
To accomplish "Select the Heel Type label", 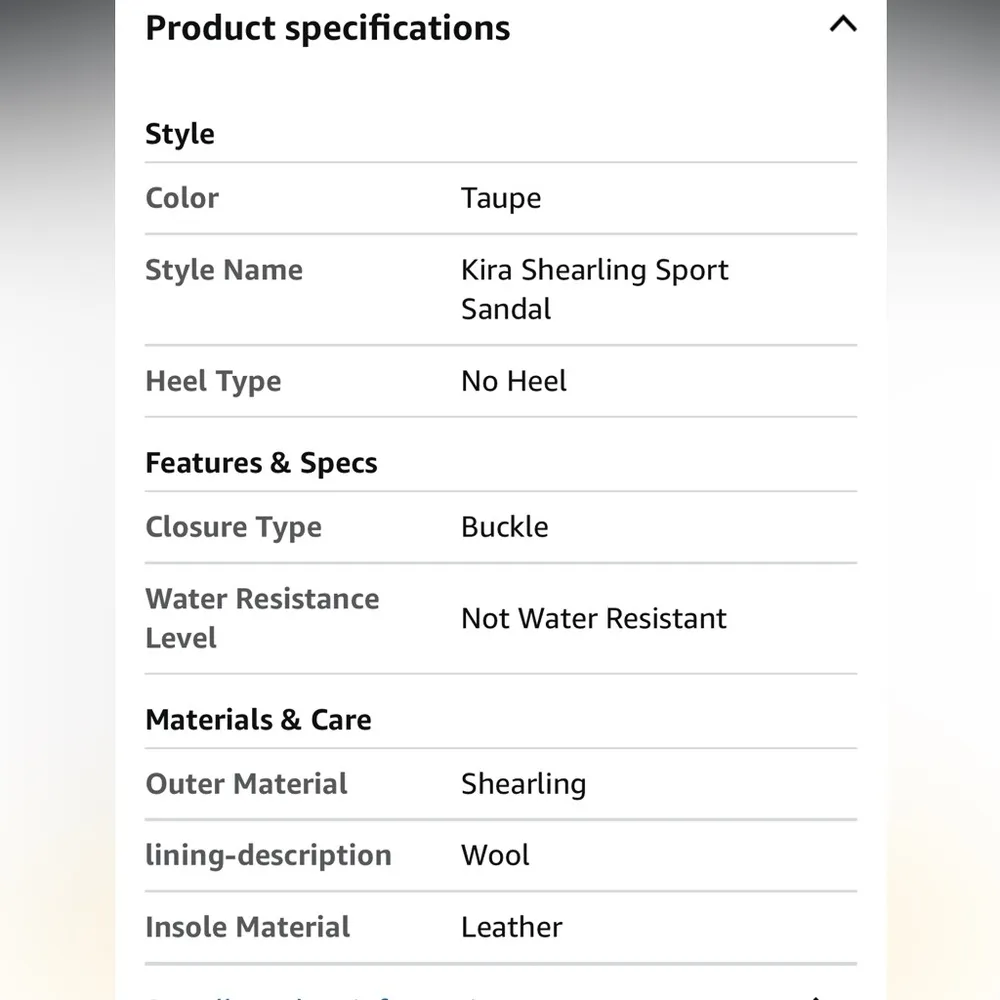I will pos(213,381).
